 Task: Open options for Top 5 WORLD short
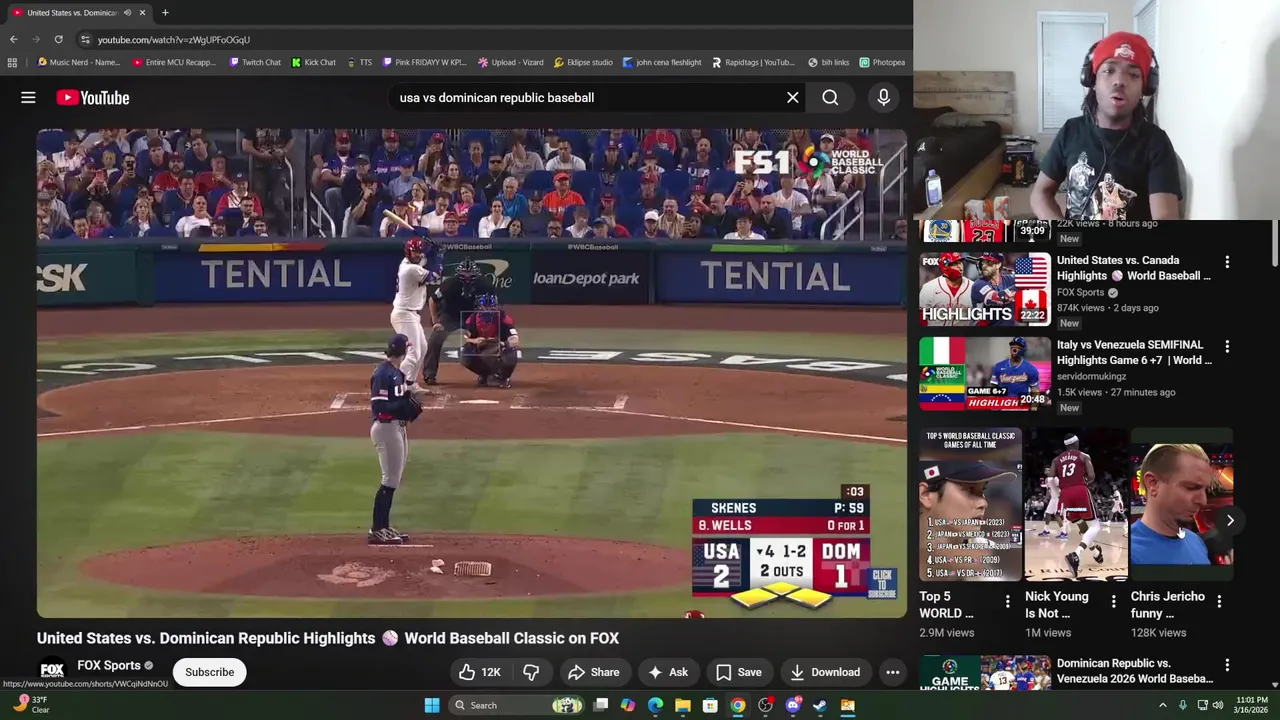click(x=1007, y=601)
